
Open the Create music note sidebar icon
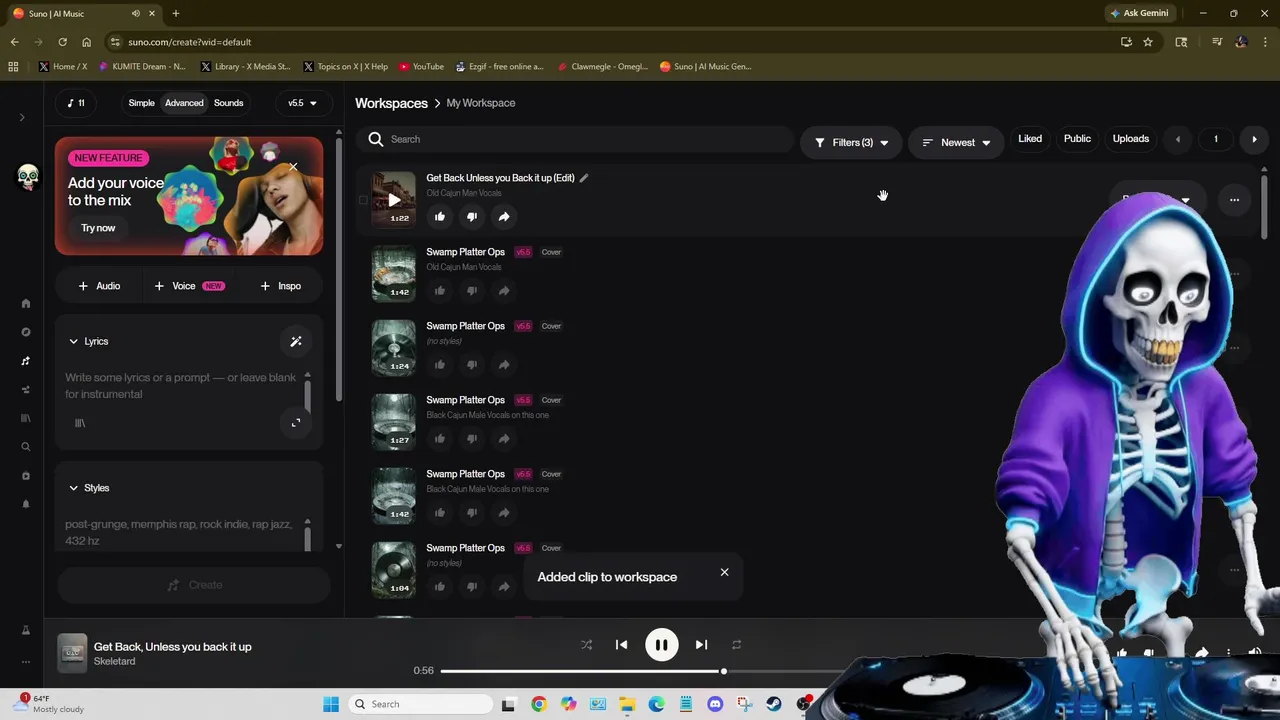(26, 361)
